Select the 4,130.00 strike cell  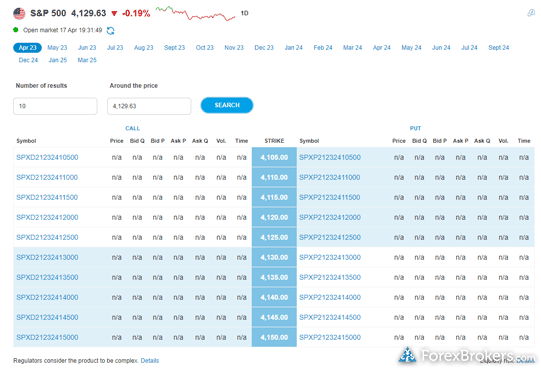point(274,257)
